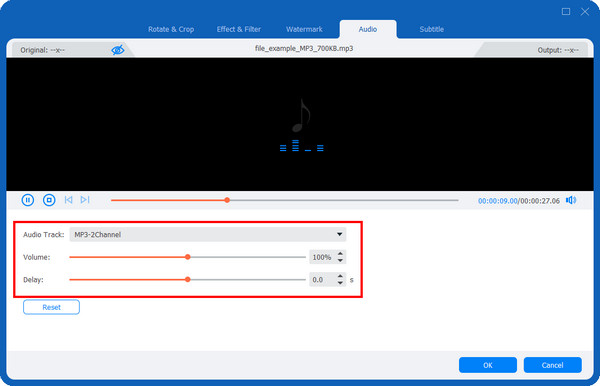Image resolution: width=600 pixels, height=386 pixels.
Task: Stop playback with the stop icon
Action: pos(49,200)
